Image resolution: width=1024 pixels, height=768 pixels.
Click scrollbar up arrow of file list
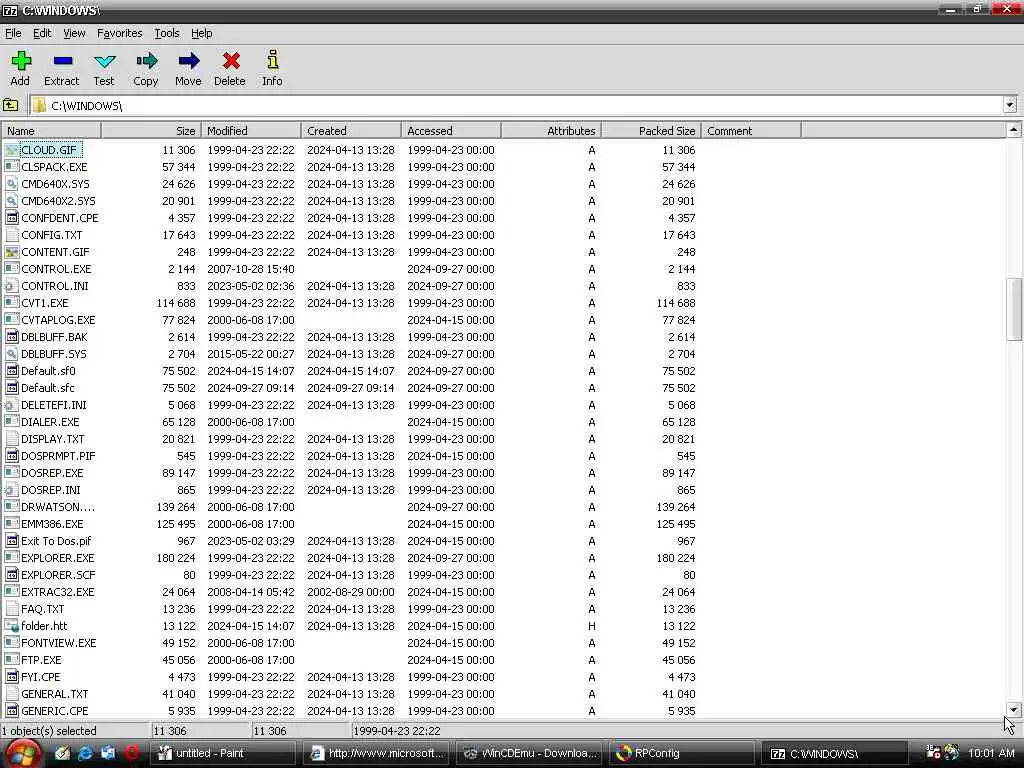pyautogui.click(x=1014, y=130)
